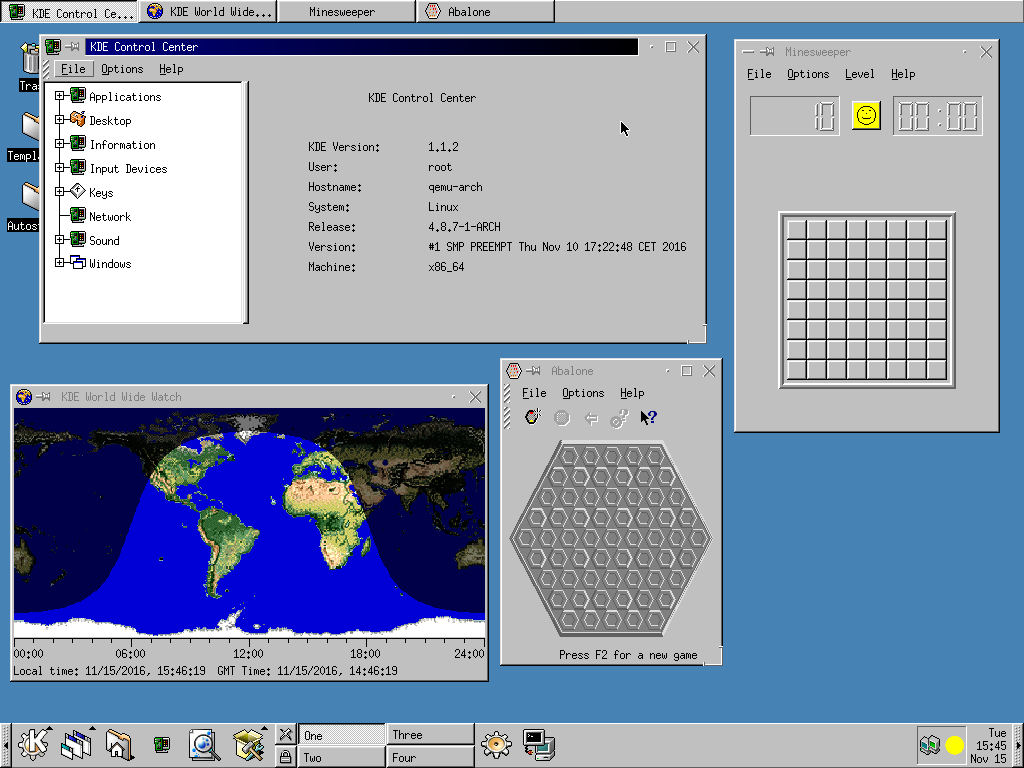Toggle sticky pin on KDE World Wide Watch
Image resolution: width=1024 pixels, height=768 pixels.
click(x=44, y=396)
